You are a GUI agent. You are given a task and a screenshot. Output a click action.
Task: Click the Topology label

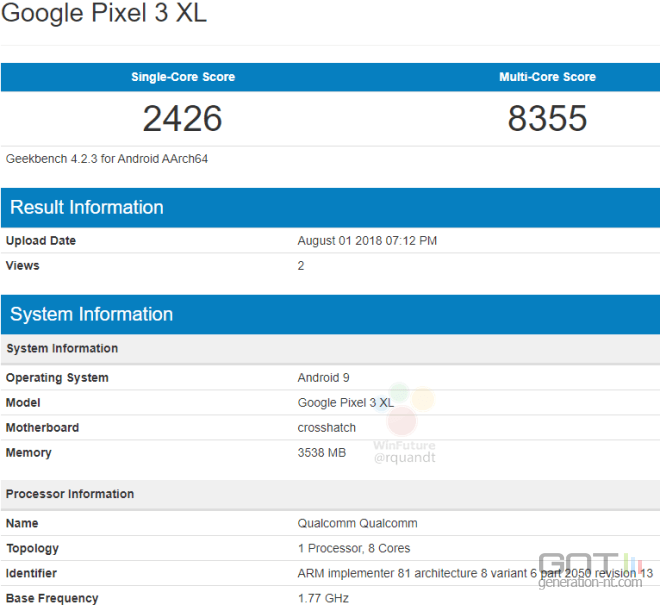tap(32, 548)
